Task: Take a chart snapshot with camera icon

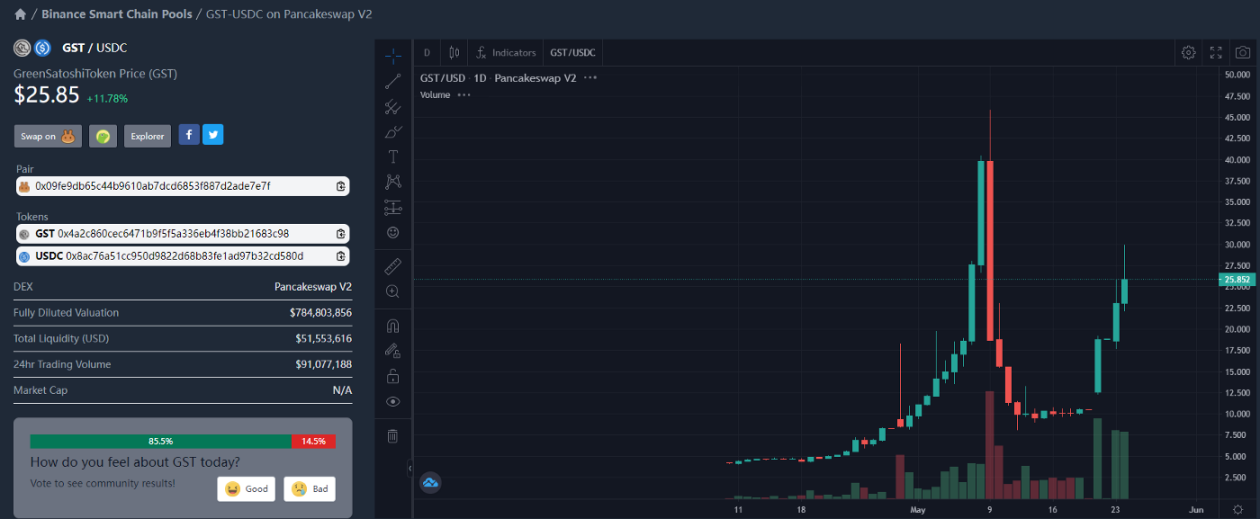Action: [x=1242, y=53]
